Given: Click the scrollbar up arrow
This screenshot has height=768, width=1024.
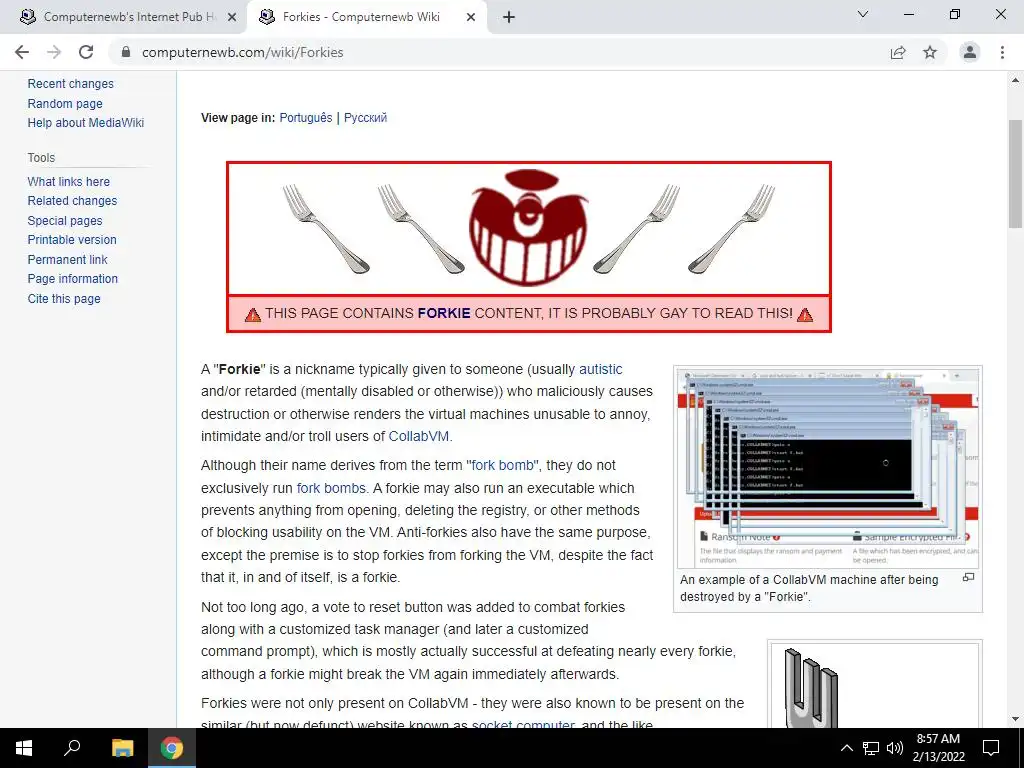Looking at the screenshot, I should (1015, 80).
